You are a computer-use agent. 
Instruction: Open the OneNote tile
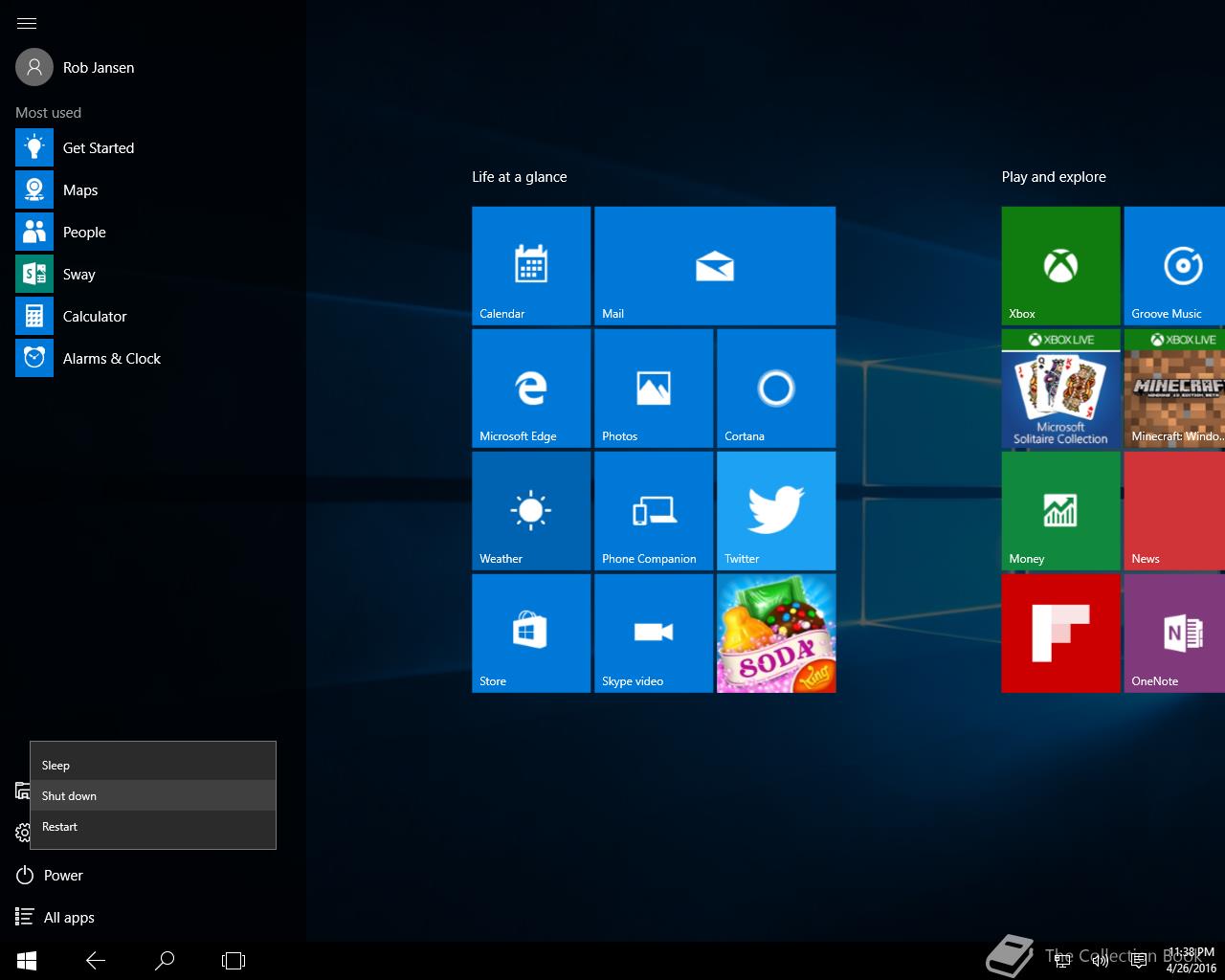[1174, 634]
